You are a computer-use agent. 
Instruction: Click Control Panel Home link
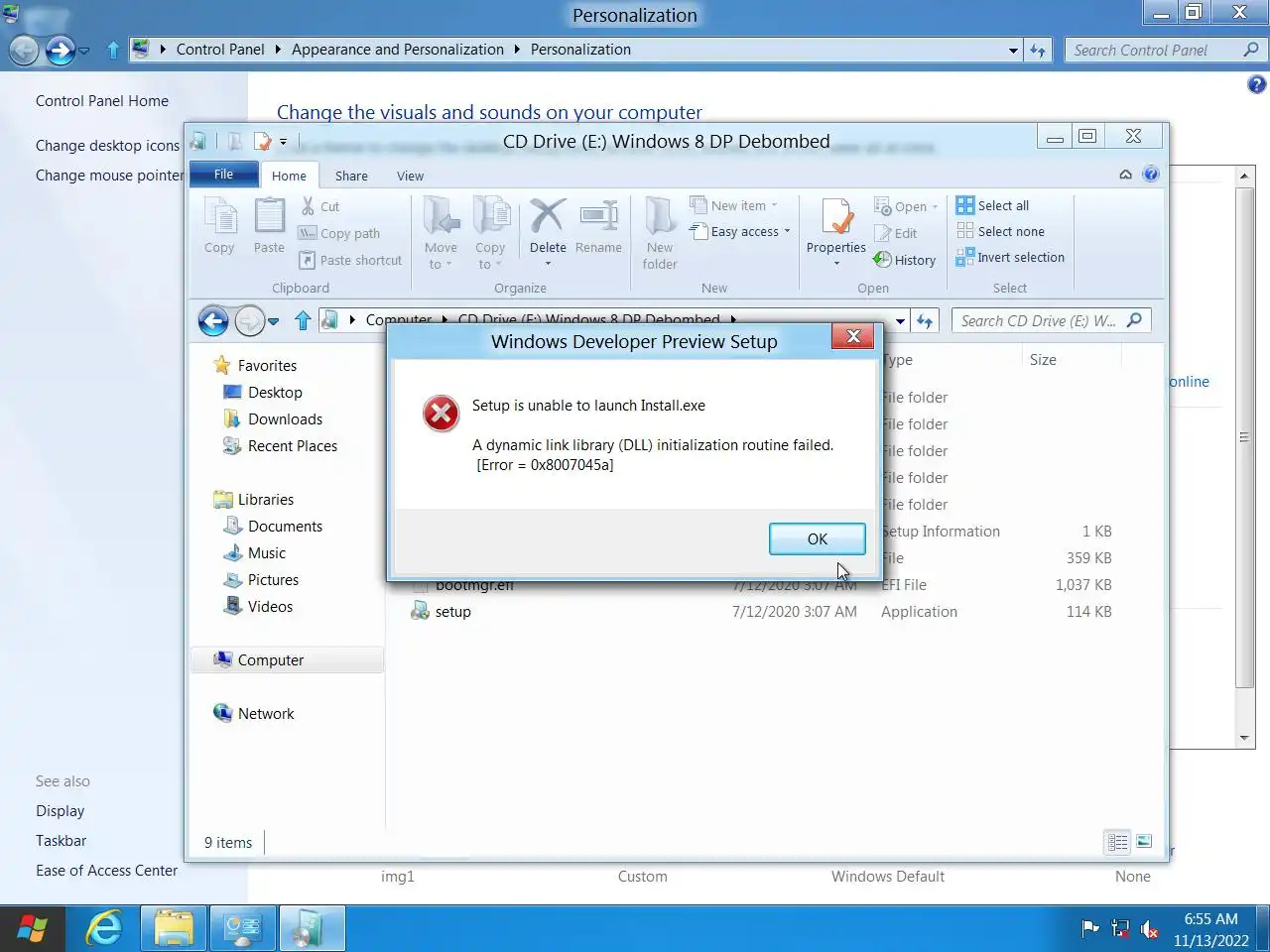point(102,101)
